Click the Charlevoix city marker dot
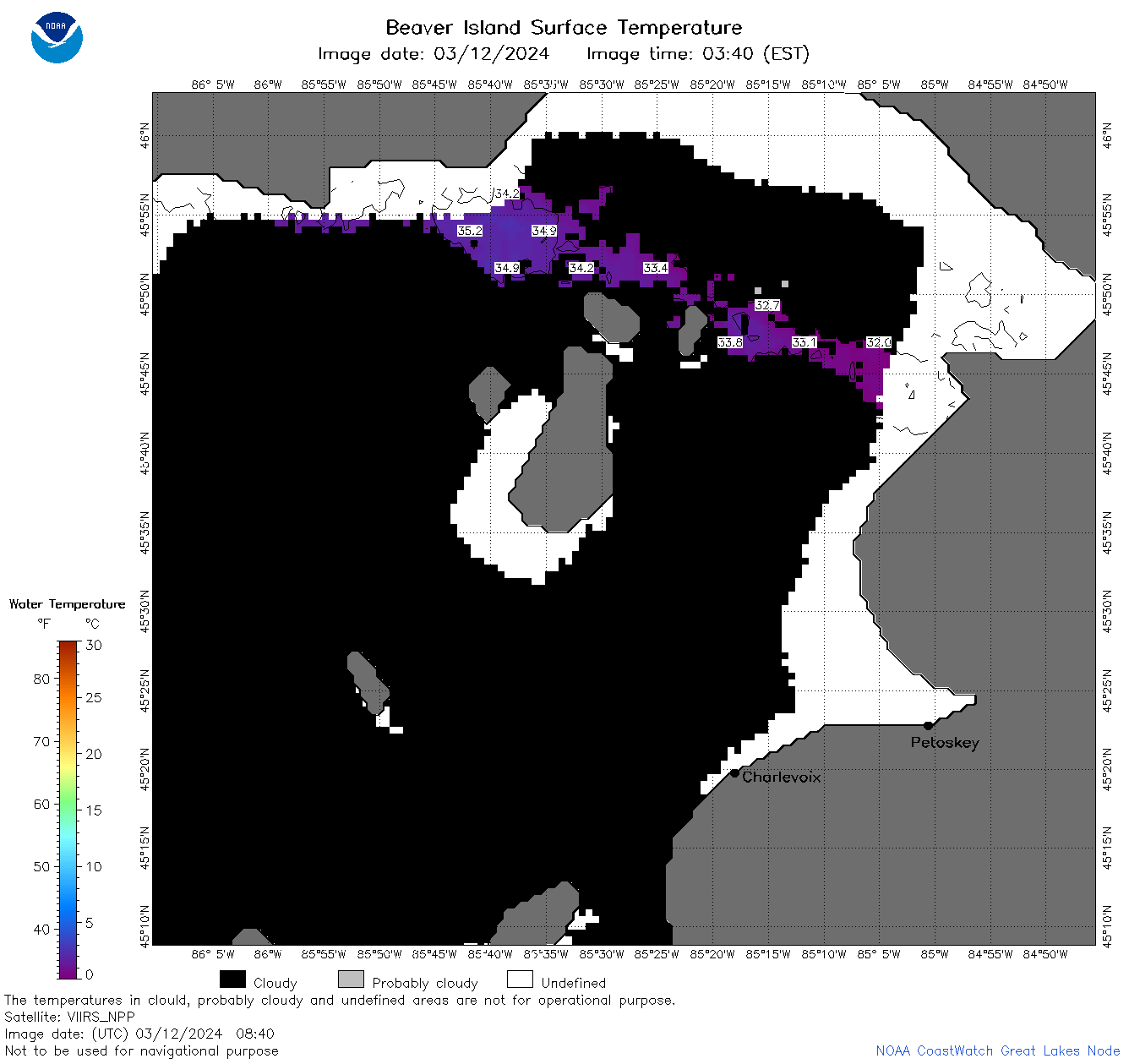Image resolution: width=1129 pixels, height=1064 pixels. pos(734,772)
